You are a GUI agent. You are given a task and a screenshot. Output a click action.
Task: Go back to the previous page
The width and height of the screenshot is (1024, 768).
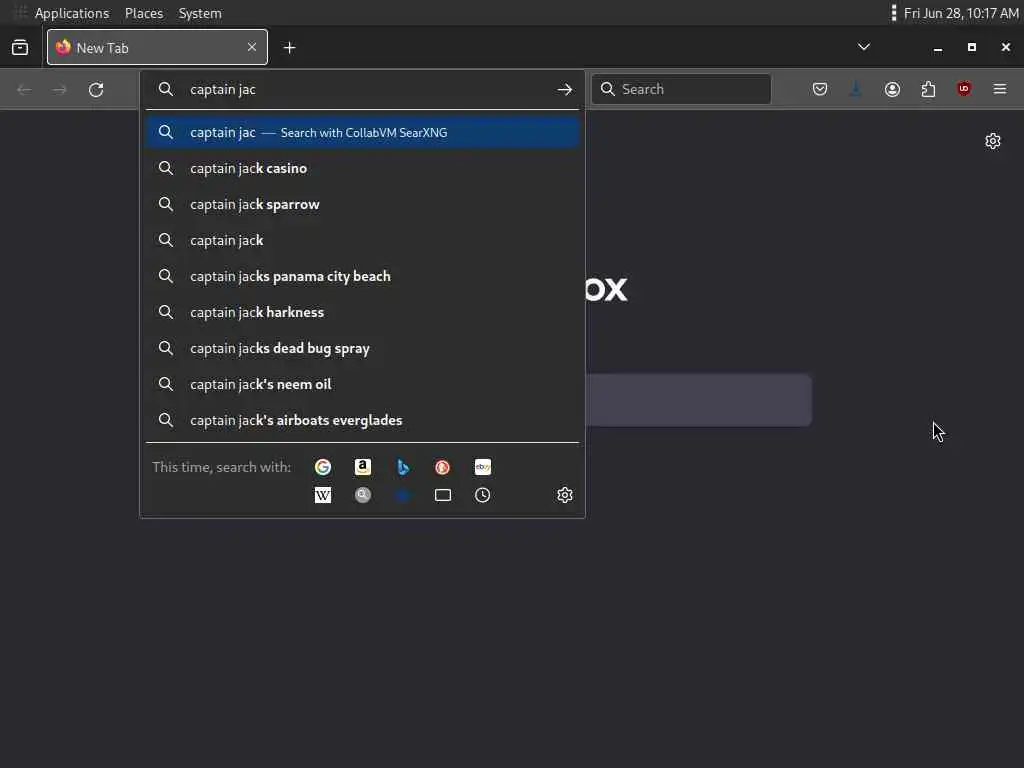(x=24, y=89)
